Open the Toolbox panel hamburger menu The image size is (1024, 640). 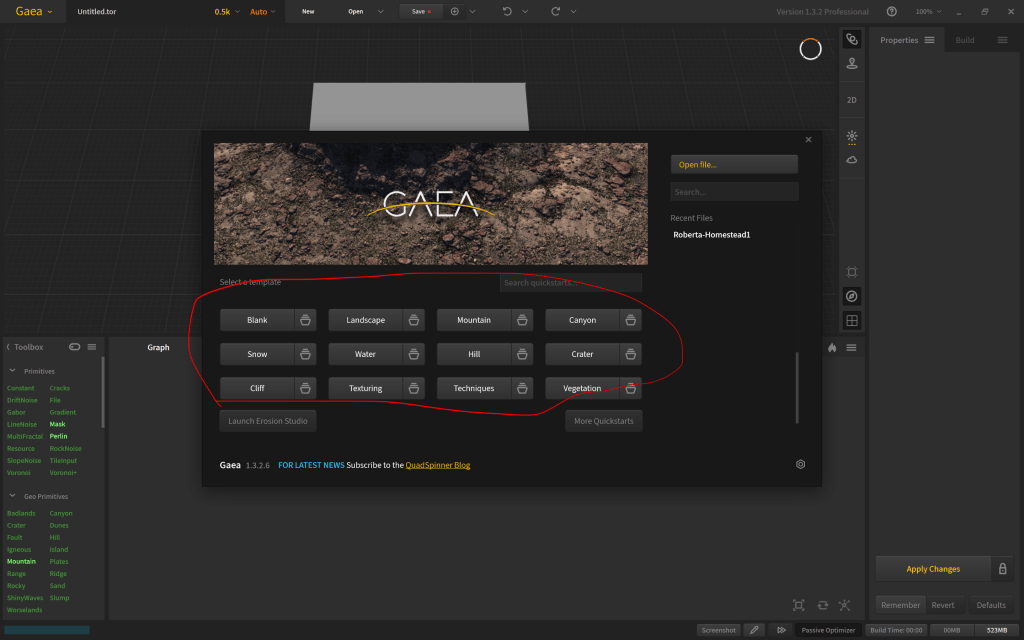91,347
